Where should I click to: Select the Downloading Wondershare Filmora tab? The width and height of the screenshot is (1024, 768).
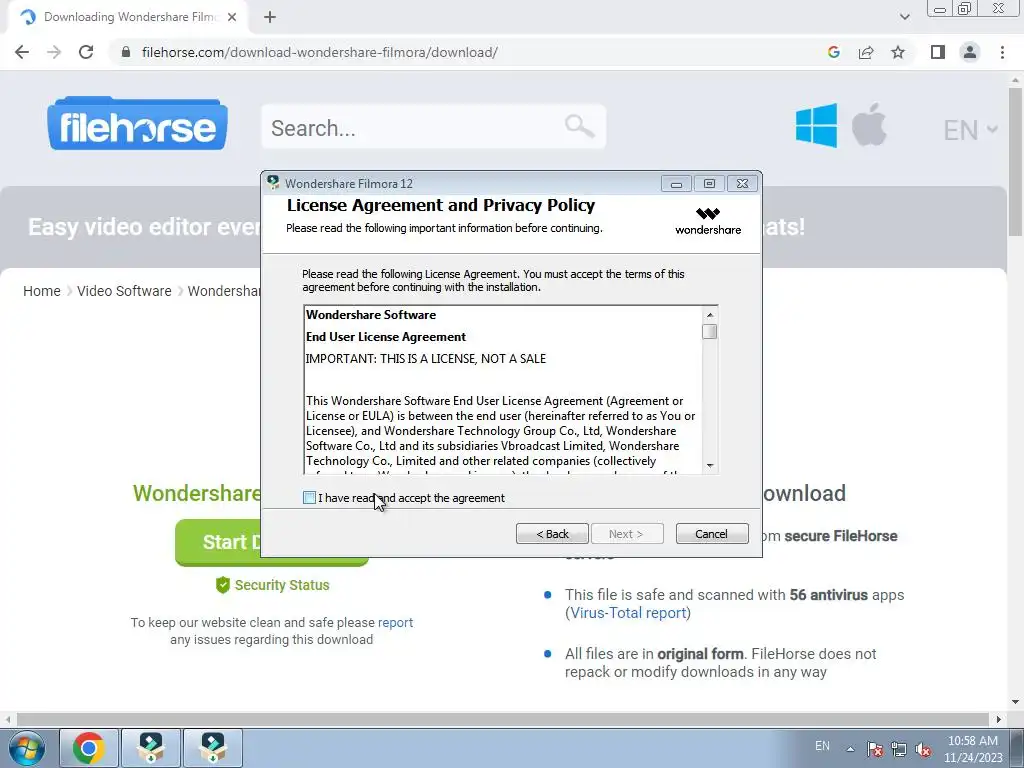click(127, 17)
